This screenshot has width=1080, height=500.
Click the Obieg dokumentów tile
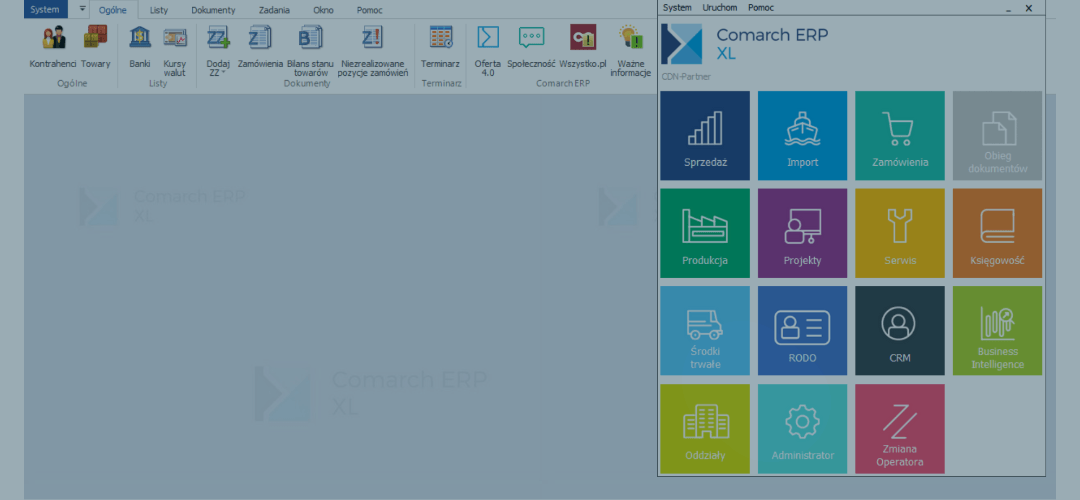click(x=997, y=136)
